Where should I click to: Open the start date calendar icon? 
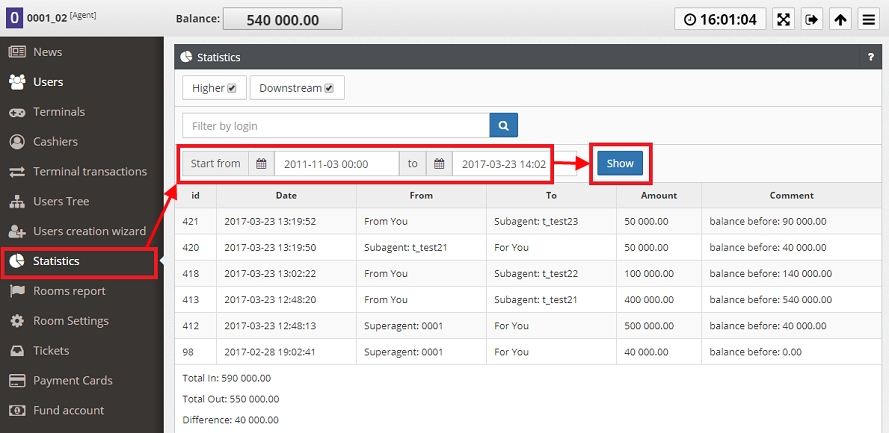(261, 163)
